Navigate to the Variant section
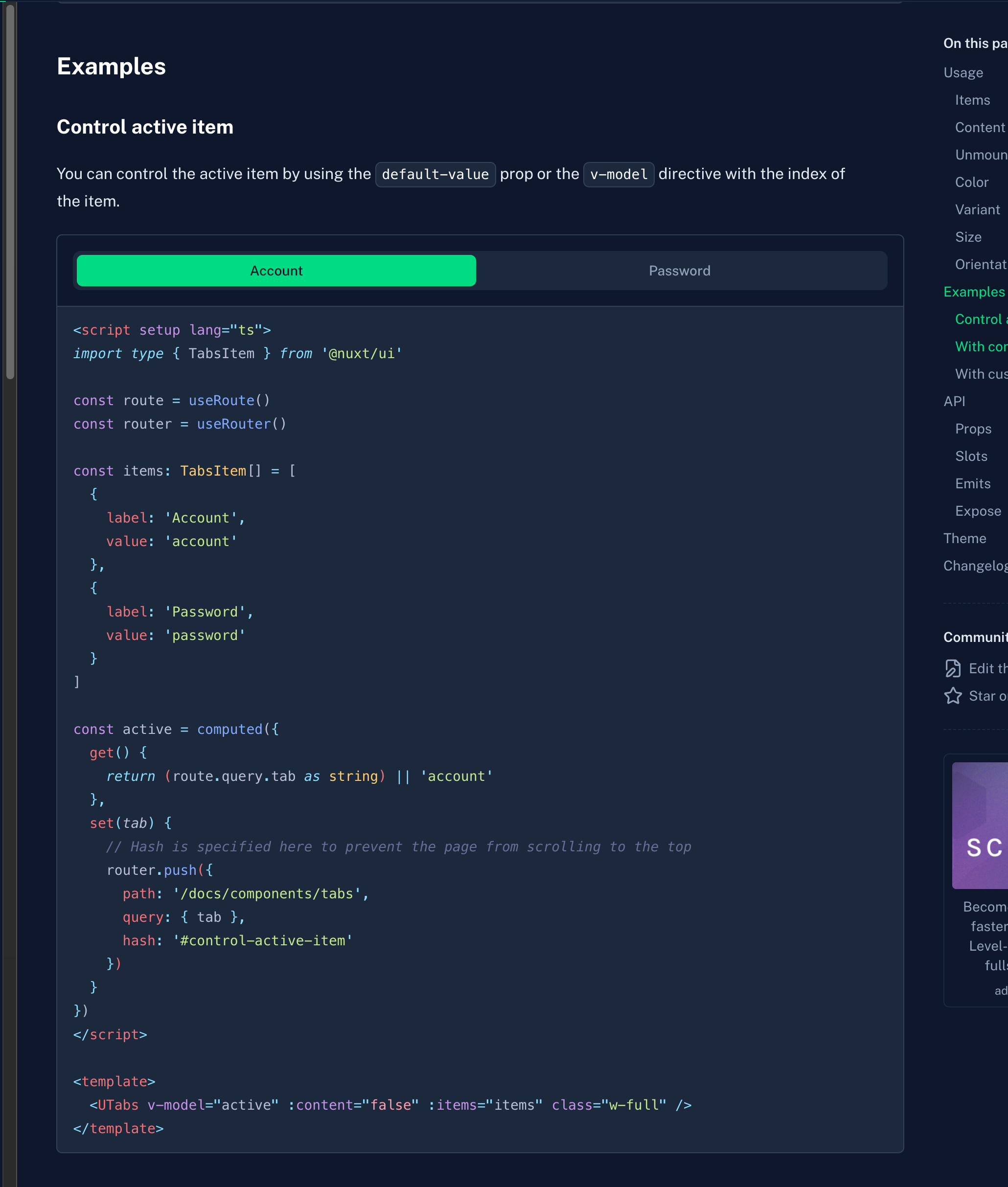This screenshot has height=1187, width=1008. point(977,210)
